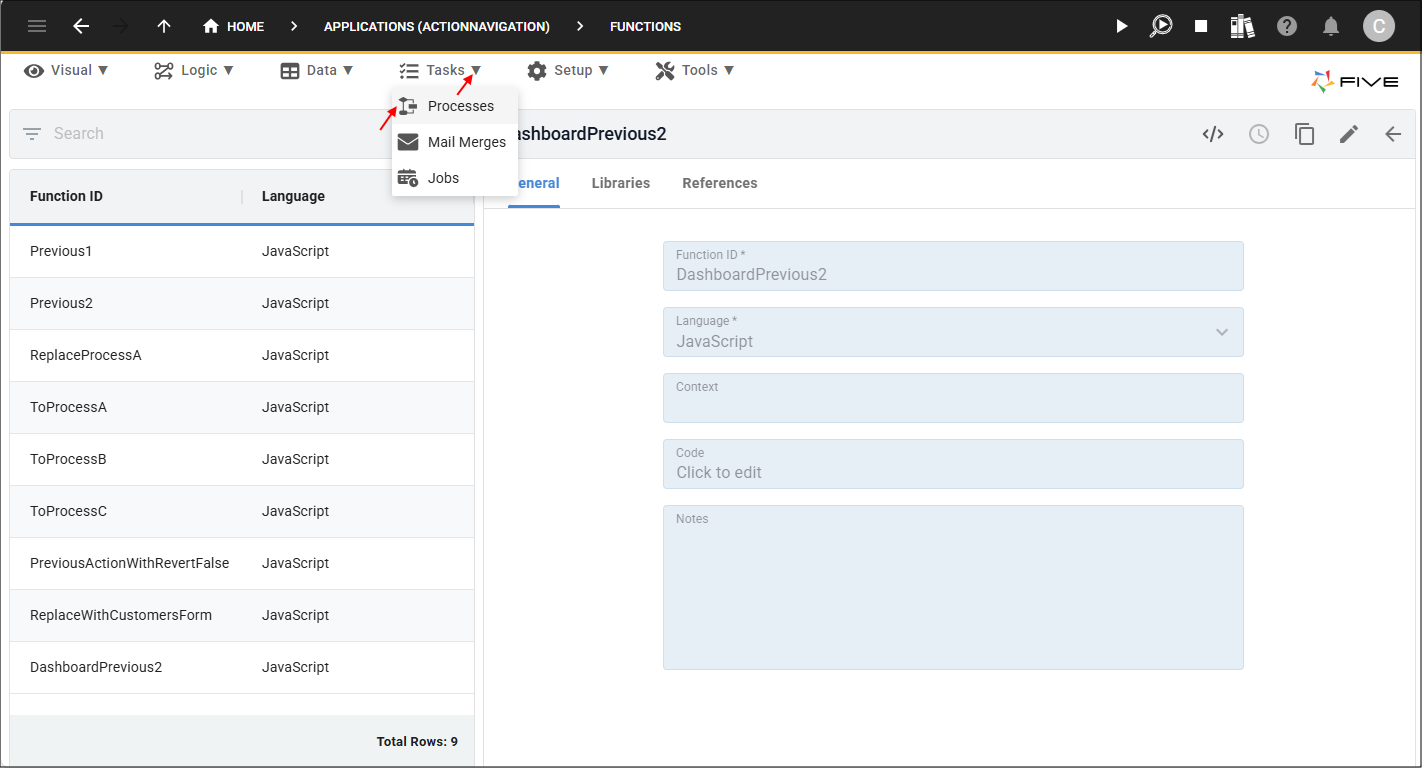Switch to the Libraries tab
Image resolution: width=1422 pixels, height=768 pixels.
click(x=620, y=183)
